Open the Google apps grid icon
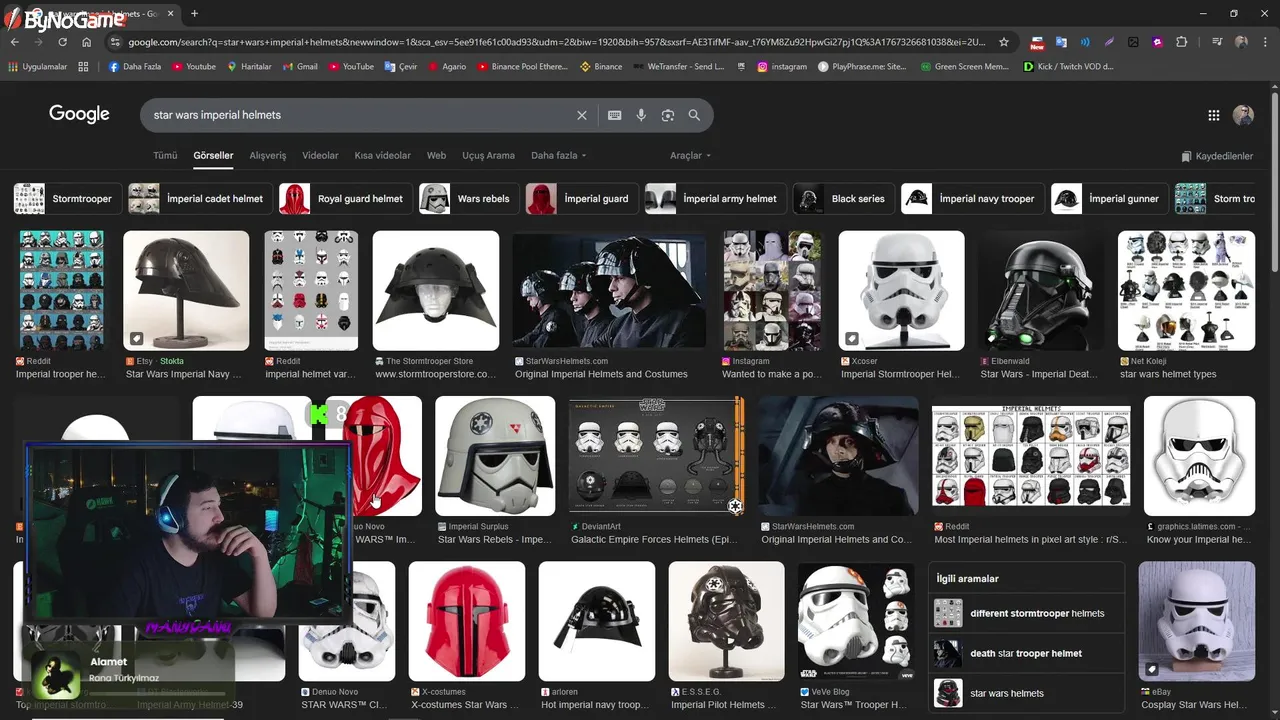Image resolution: width=1280 pixels, height=720 pixels. click(1214, 115)
